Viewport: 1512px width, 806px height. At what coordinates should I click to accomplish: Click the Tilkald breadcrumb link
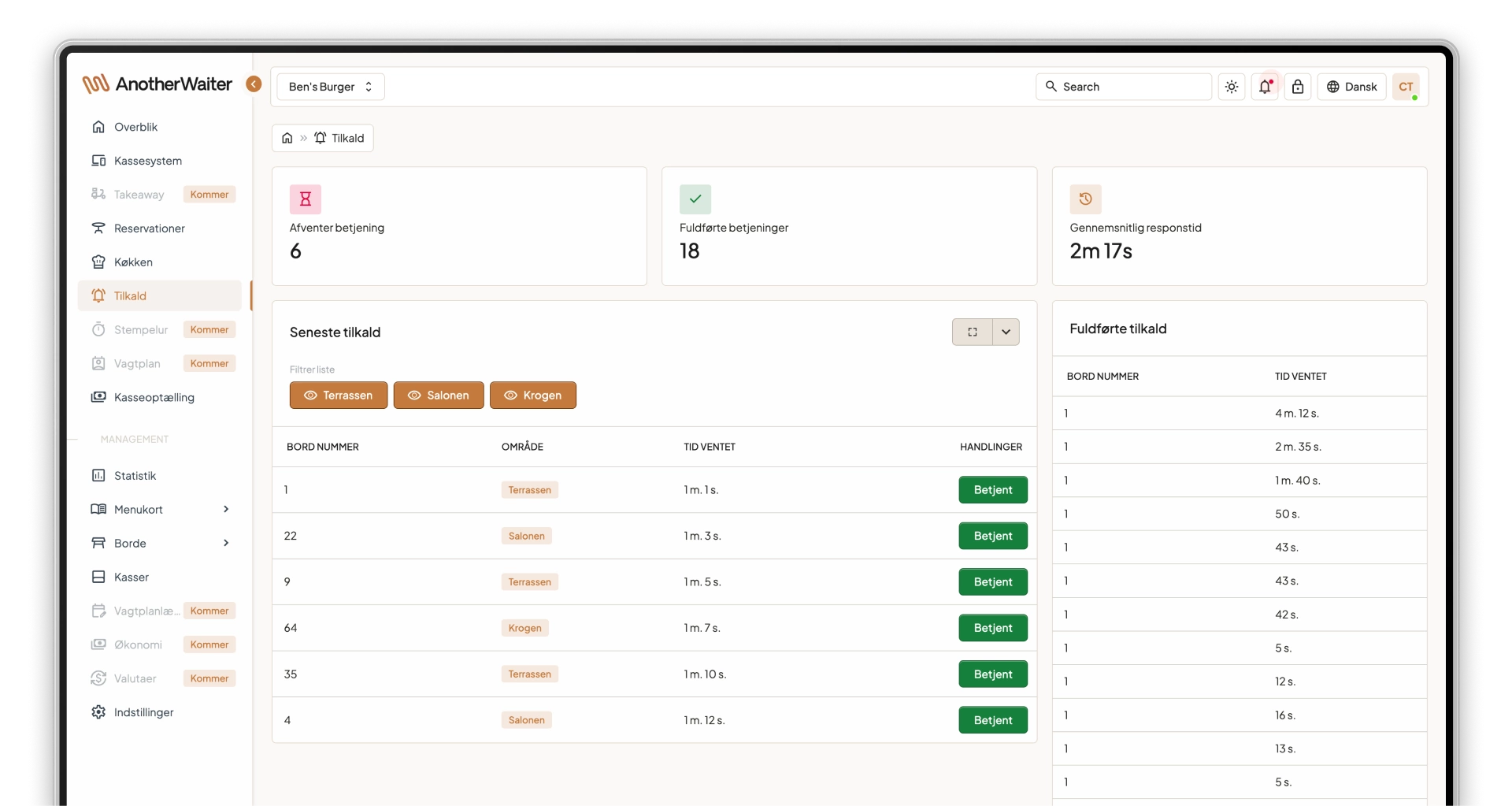click(x=340, y=138)
